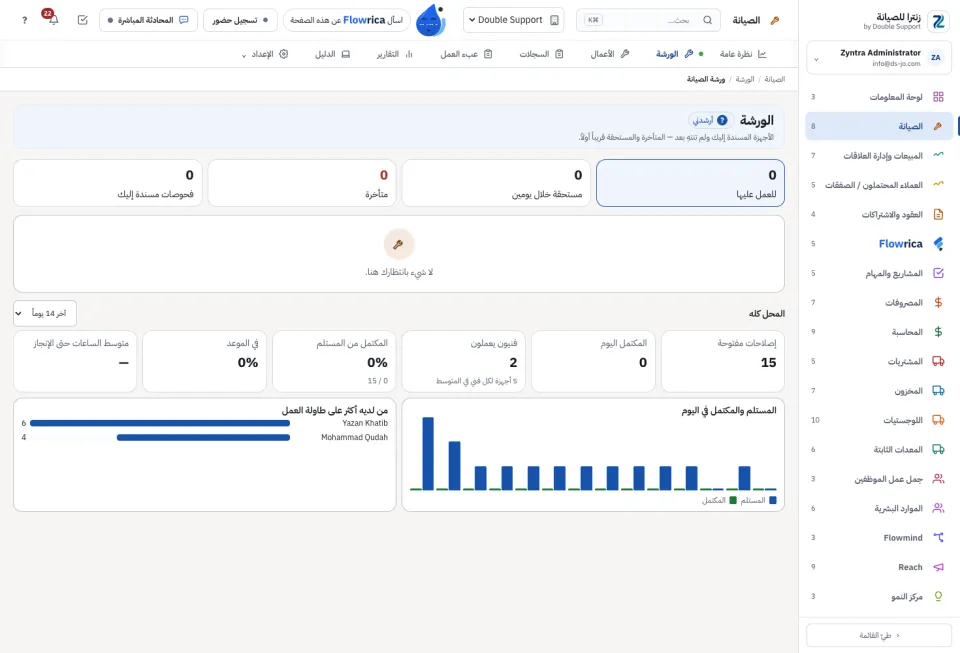
Task: Open the Flowmind sidebar icon
Action: coord(938,537)
